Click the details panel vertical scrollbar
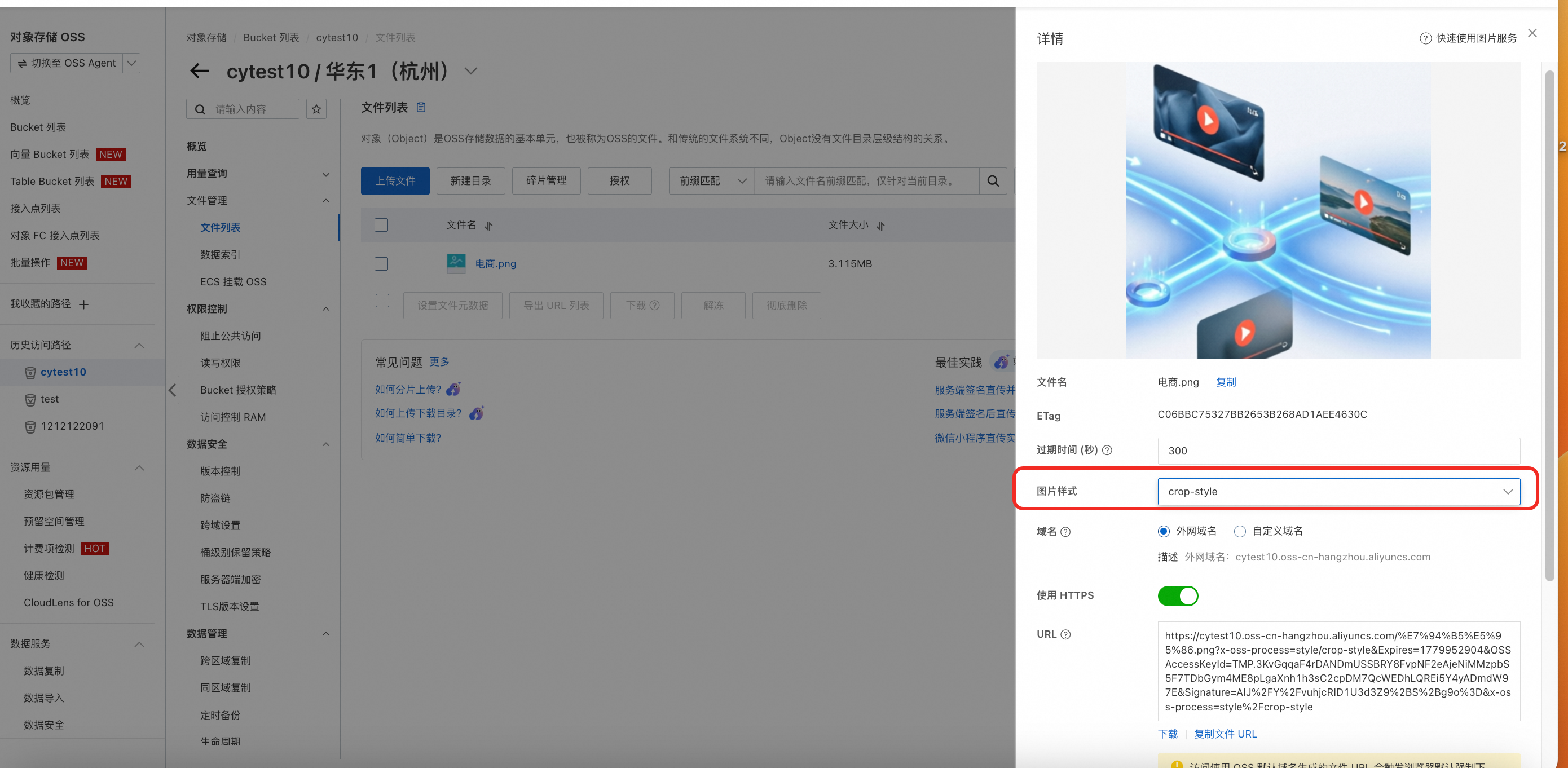Screen dimensions: 1568x768 point(1550,325)
